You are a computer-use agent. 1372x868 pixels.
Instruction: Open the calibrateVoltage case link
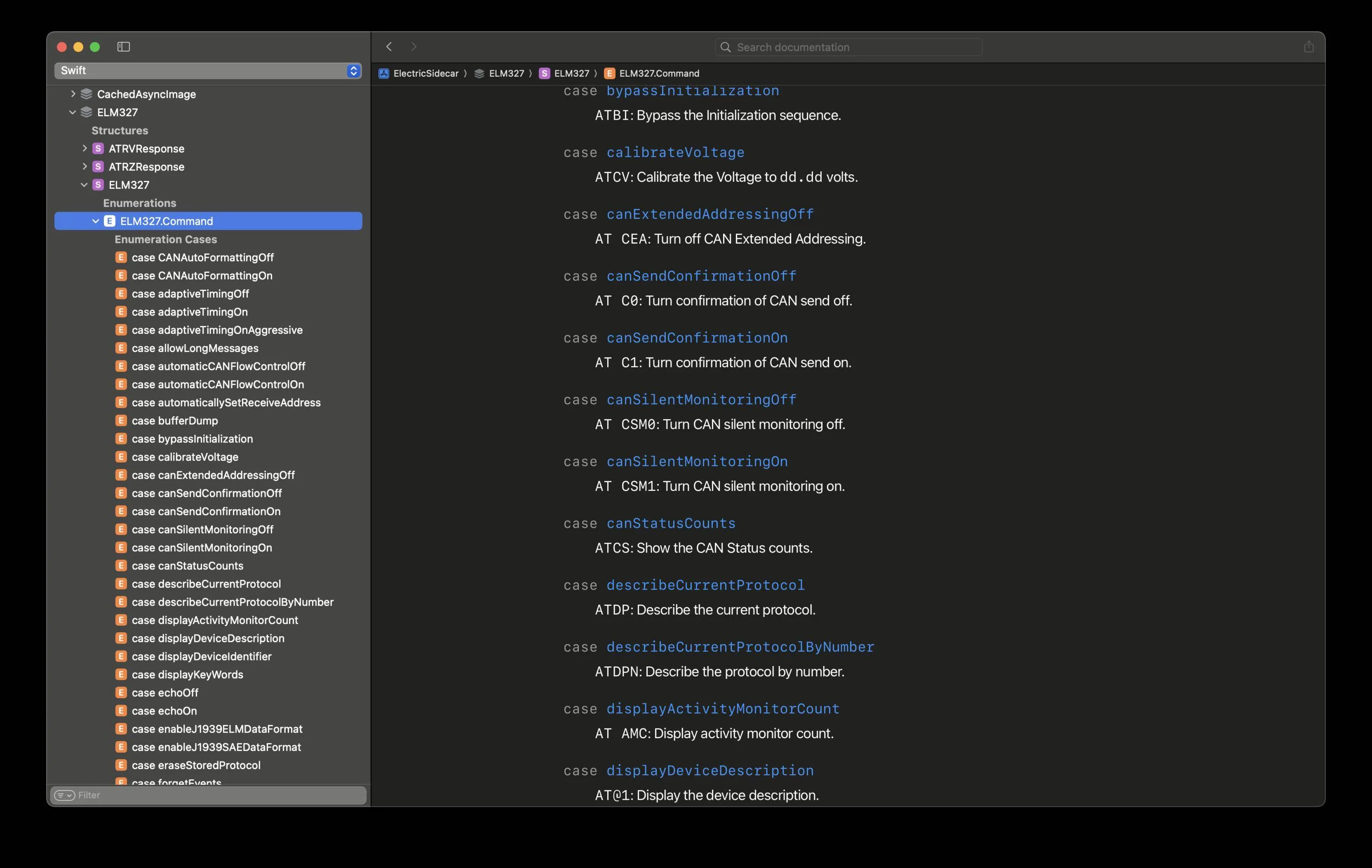click(x=675, y=153)
